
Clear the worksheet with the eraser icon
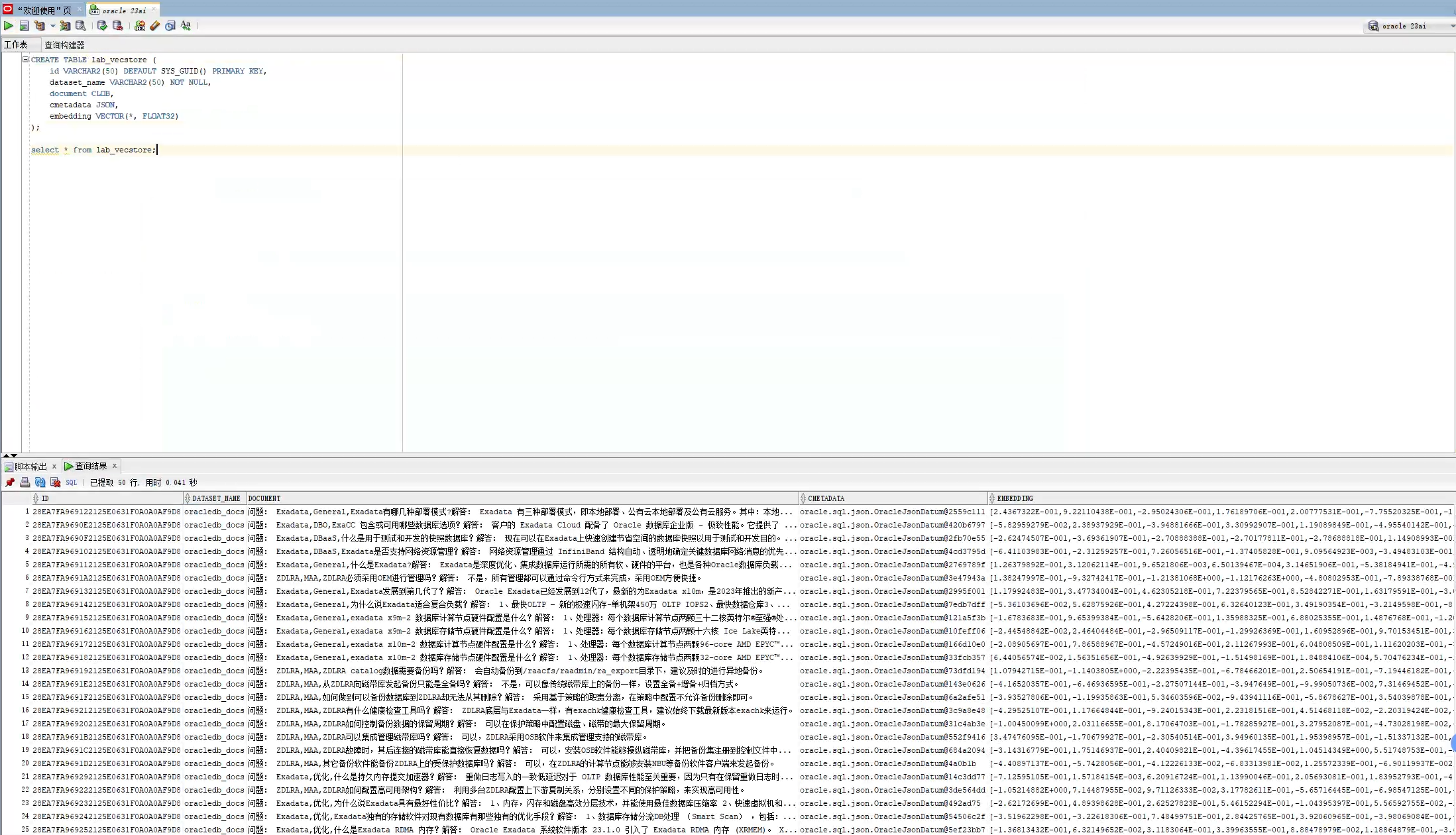click(x=155, y=26)
